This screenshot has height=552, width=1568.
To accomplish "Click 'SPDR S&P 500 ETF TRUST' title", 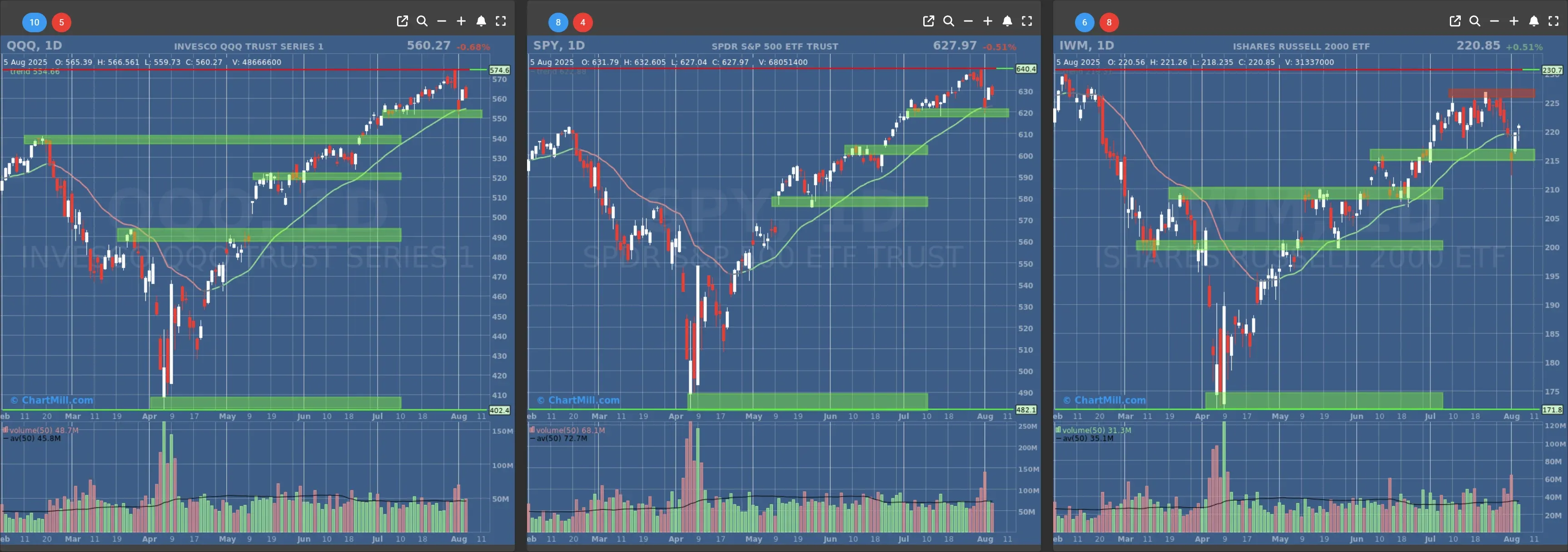I will [775, 46].
